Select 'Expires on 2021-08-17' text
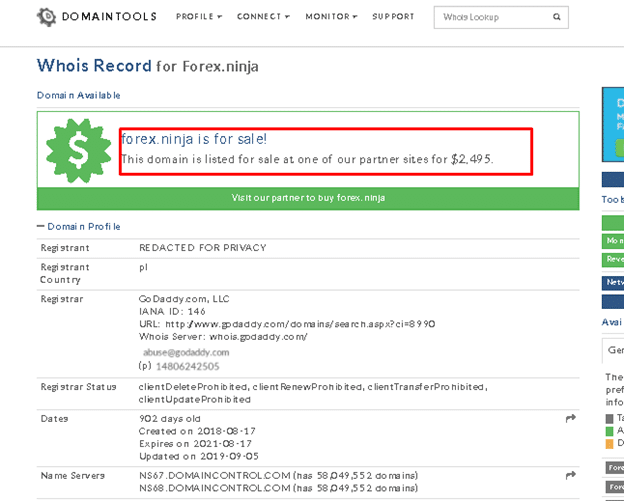624x501 pixels. pyautogui.click(x=195, y=444)
